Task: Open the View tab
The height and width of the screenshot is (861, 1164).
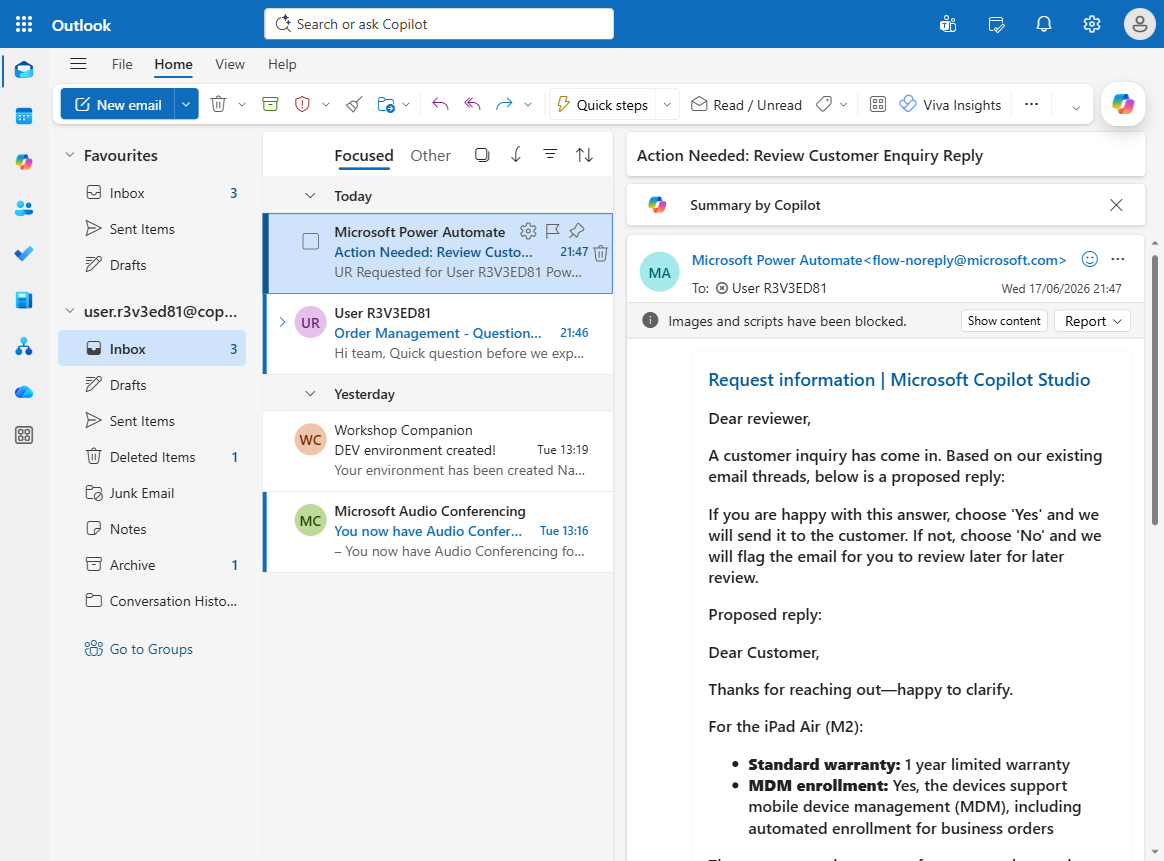Action: click(230, 65)
